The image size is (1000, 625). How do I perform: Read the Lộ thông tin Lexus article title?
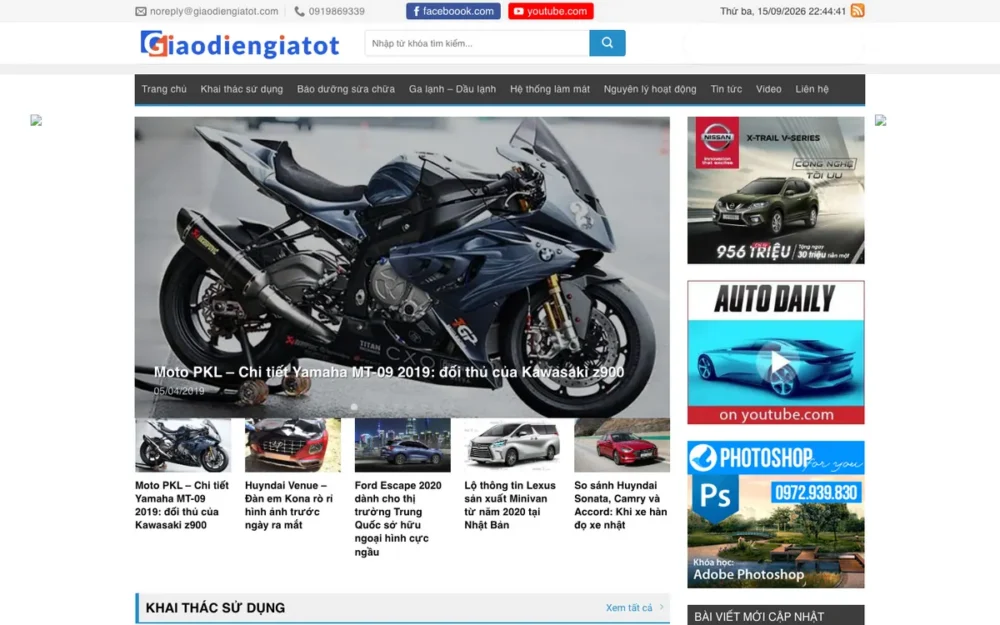(x=510, y=505)
